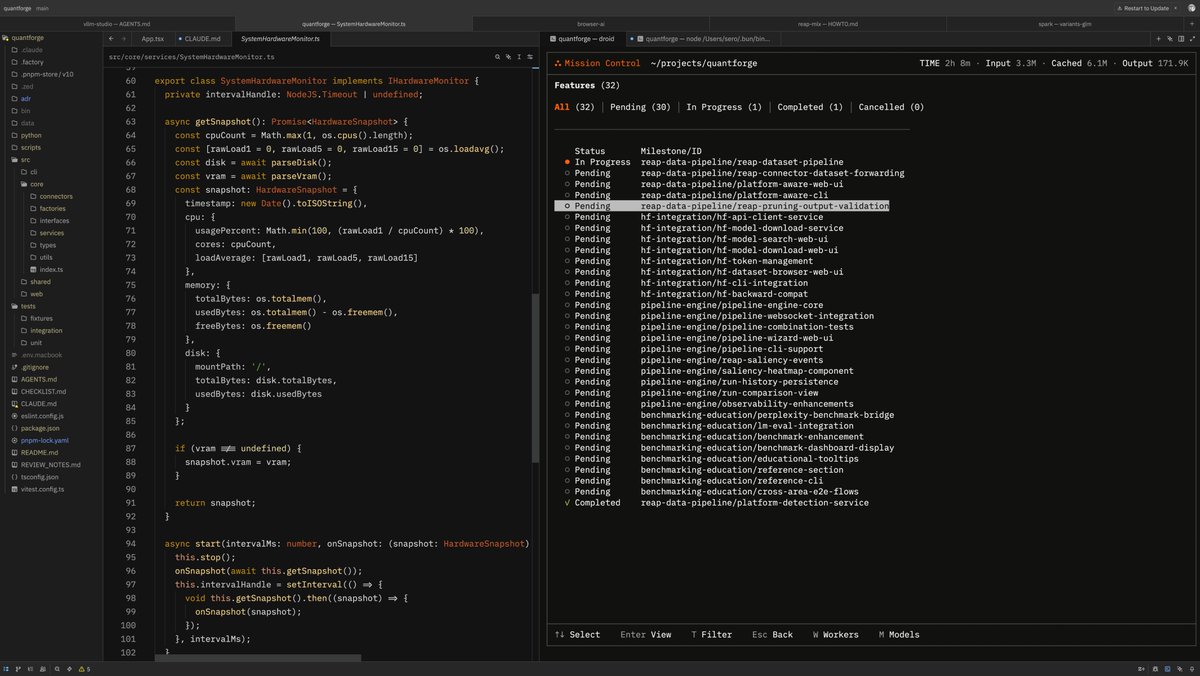Select the SystemHardwareMonitor.ts editor tab
The image size is (1200, 676).
point(279,39)
